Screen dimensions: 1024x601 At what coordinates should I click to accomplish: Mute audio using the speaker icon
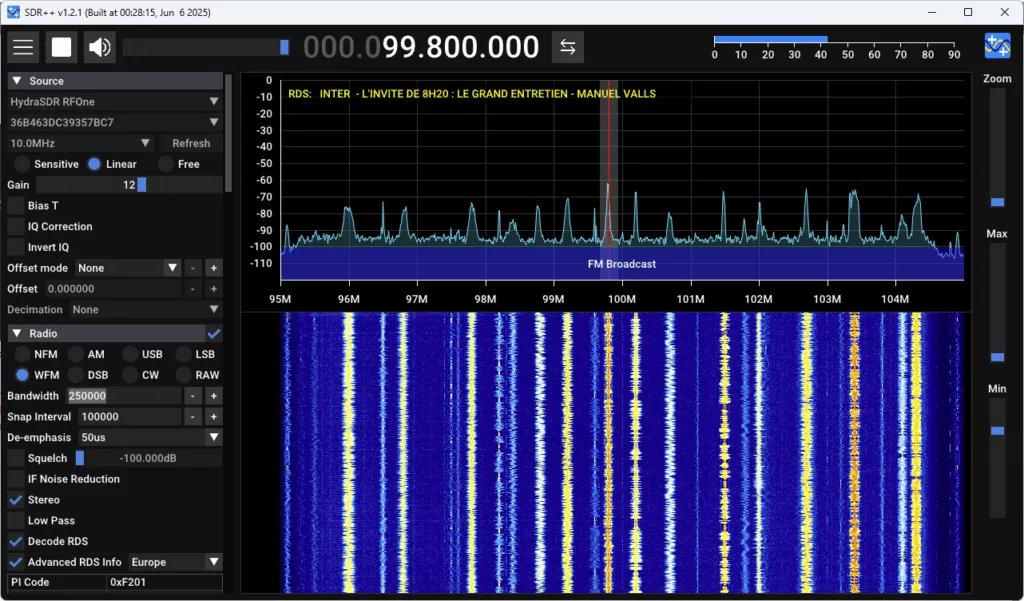pyautogui.click(x=99, y=46)
